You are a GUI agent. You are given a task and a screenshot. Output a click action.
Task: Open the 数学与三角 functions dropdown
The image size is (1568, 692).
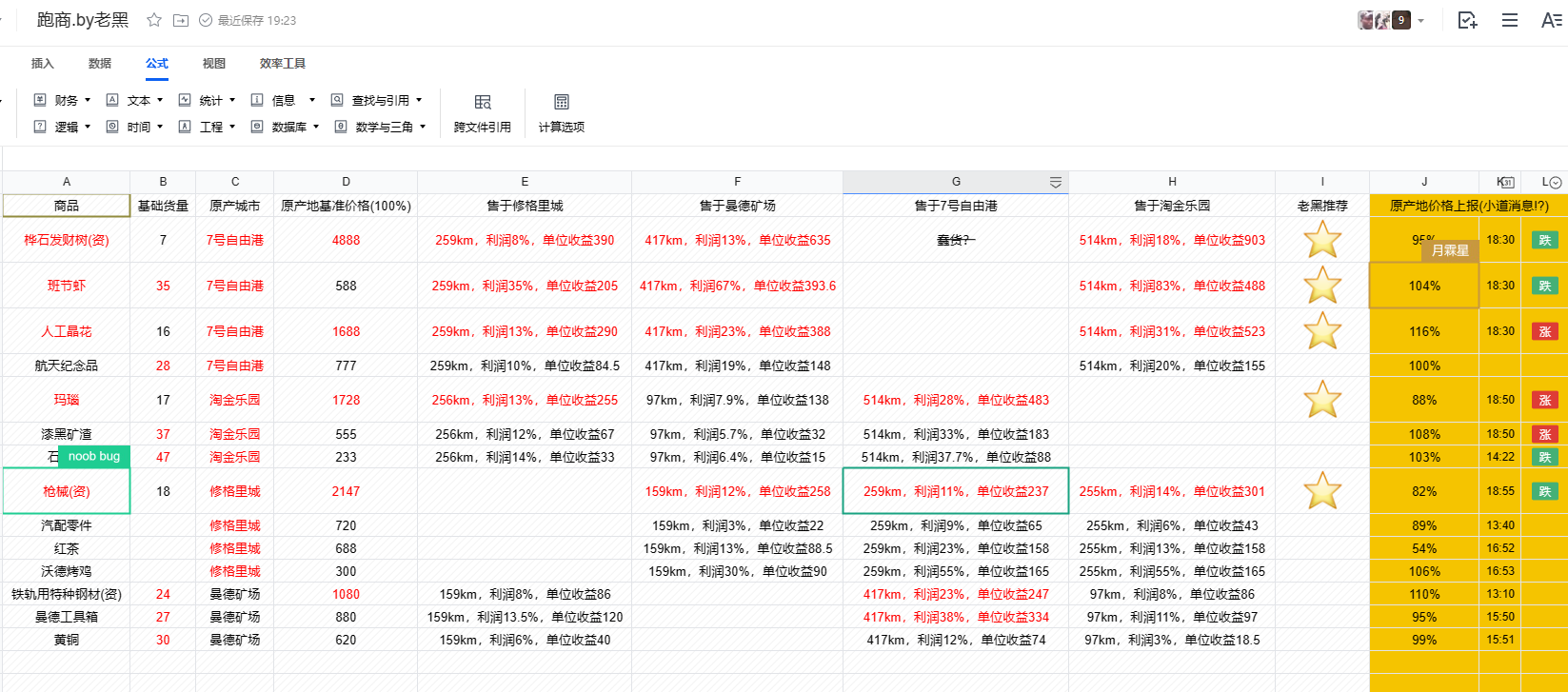click(x=380, y=127)
